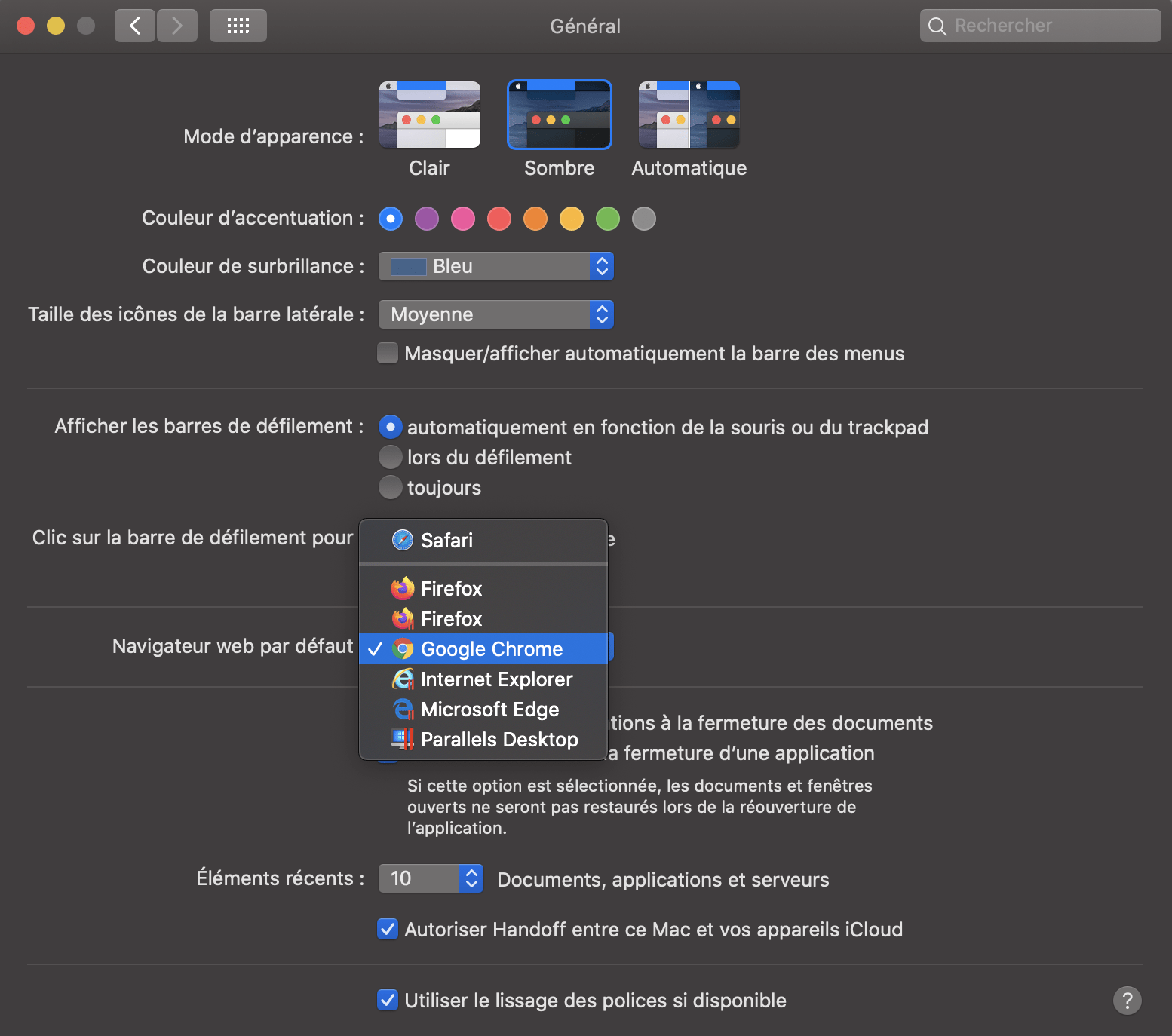Image resolution: width=1172 pixels, height=1036 pixels.
Task: Go back with the left chevron button
Action: 135,26
